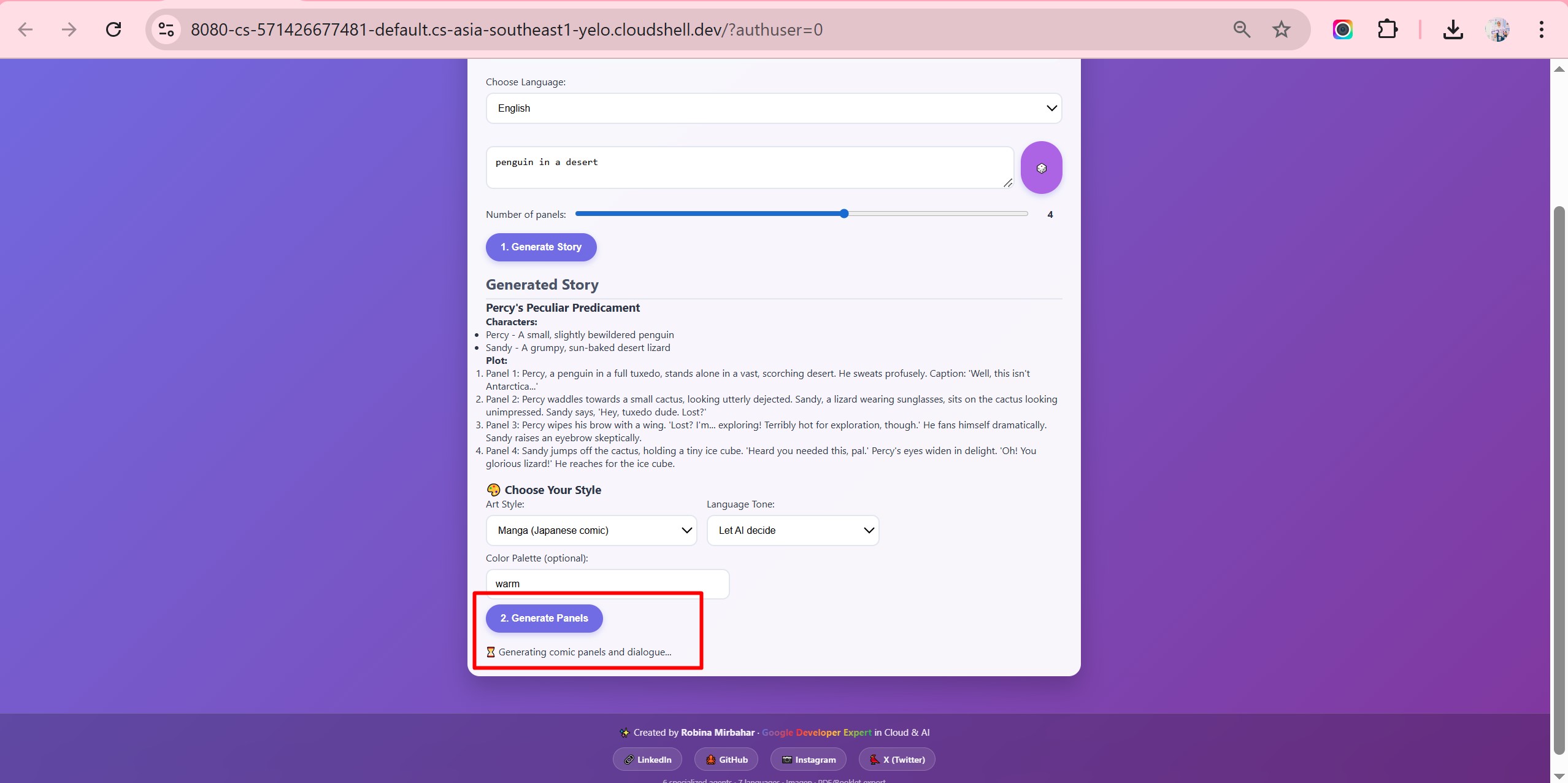Click the random idea dice button
The width and height of the screenshot is (1568, 783).
click(1041, 168)
